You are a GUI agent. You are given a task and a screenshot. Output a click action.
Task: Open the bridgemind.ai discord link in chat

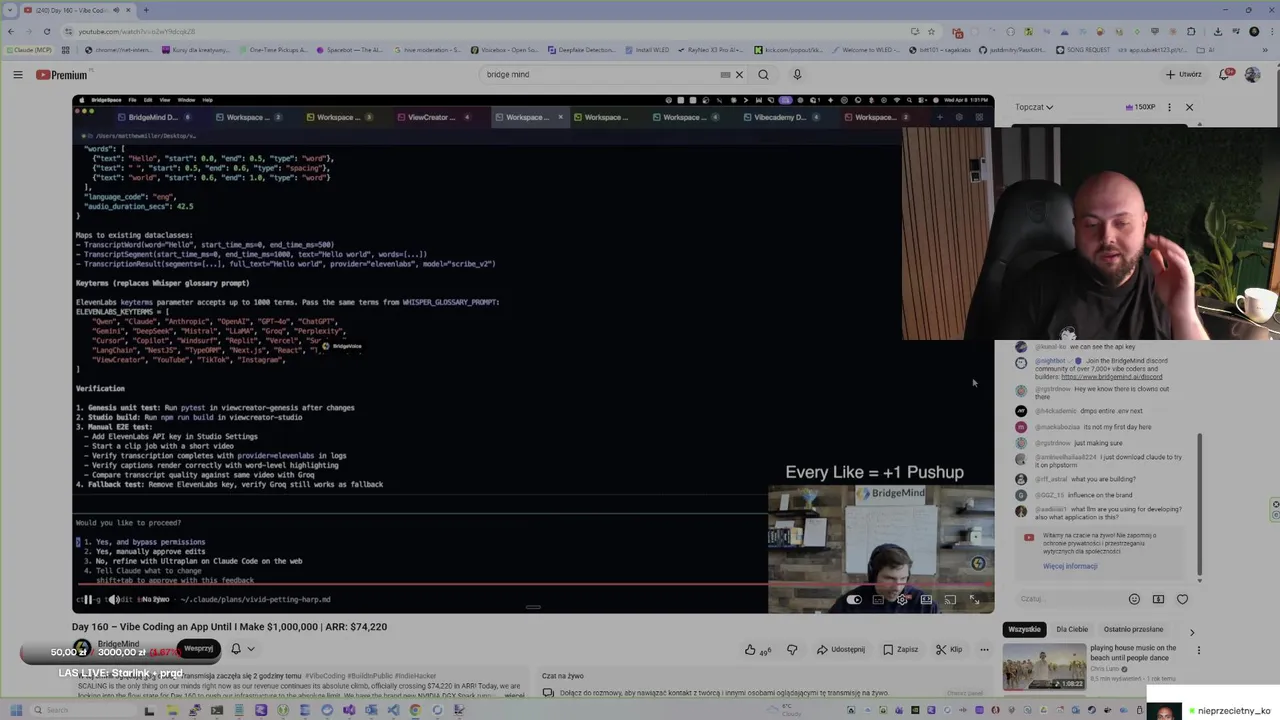click(x=1111, y=377)
